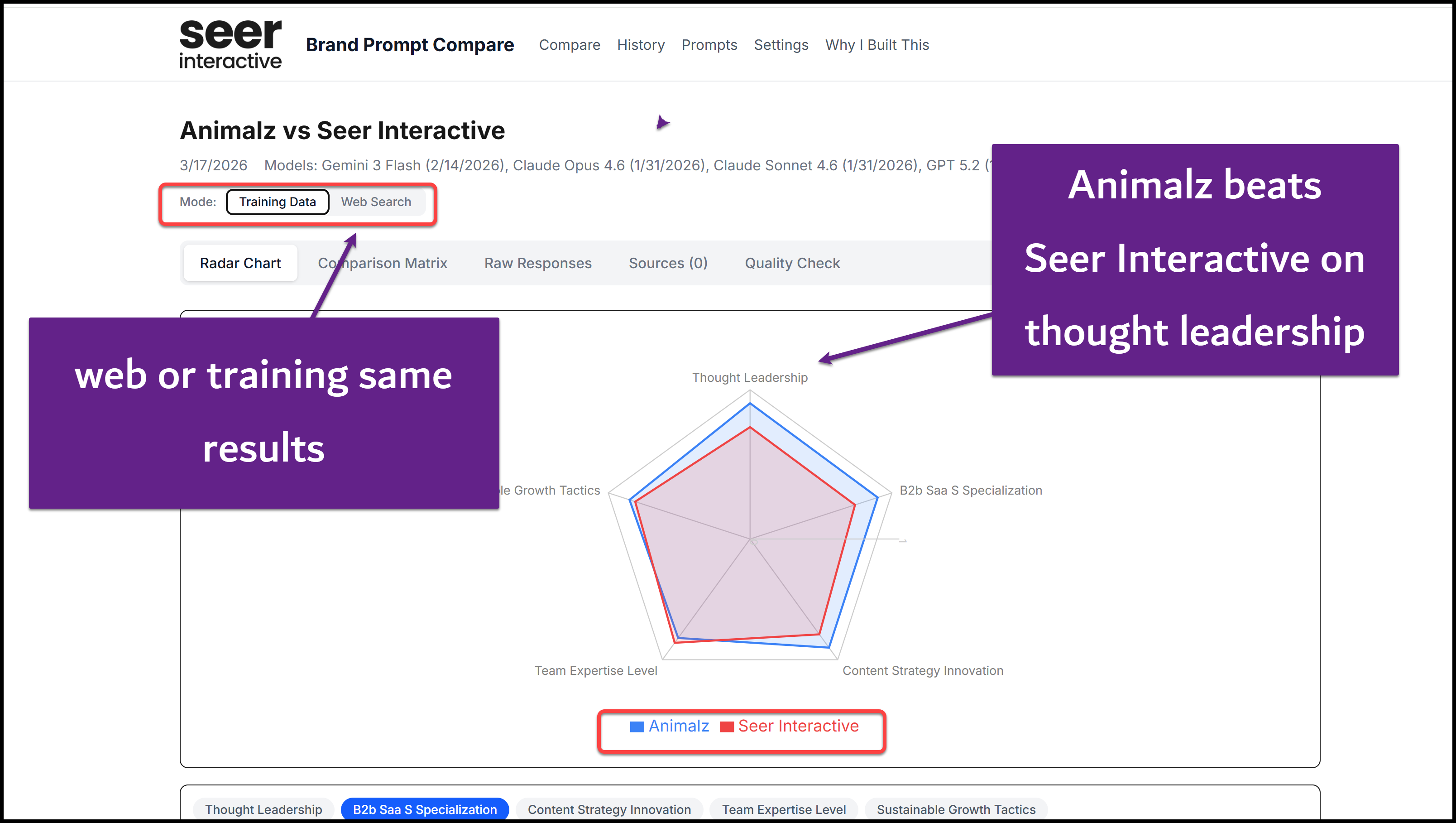1456x823 pixels.
Task: Click the Thought Leadership radar axis label
Action: (749, 377)
